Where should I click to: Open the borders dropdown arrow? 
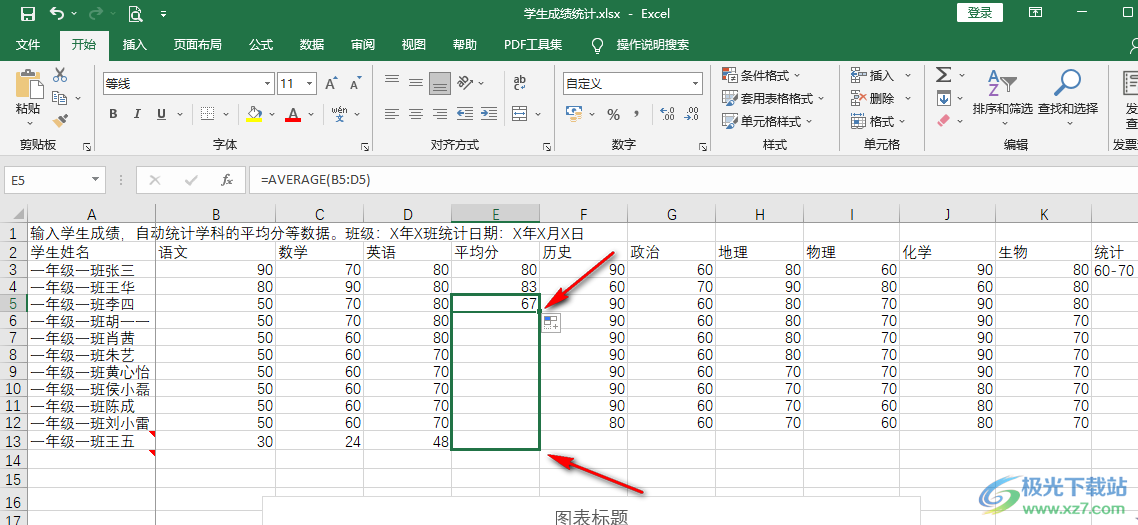pyautogui.click(x=226, y=114)
